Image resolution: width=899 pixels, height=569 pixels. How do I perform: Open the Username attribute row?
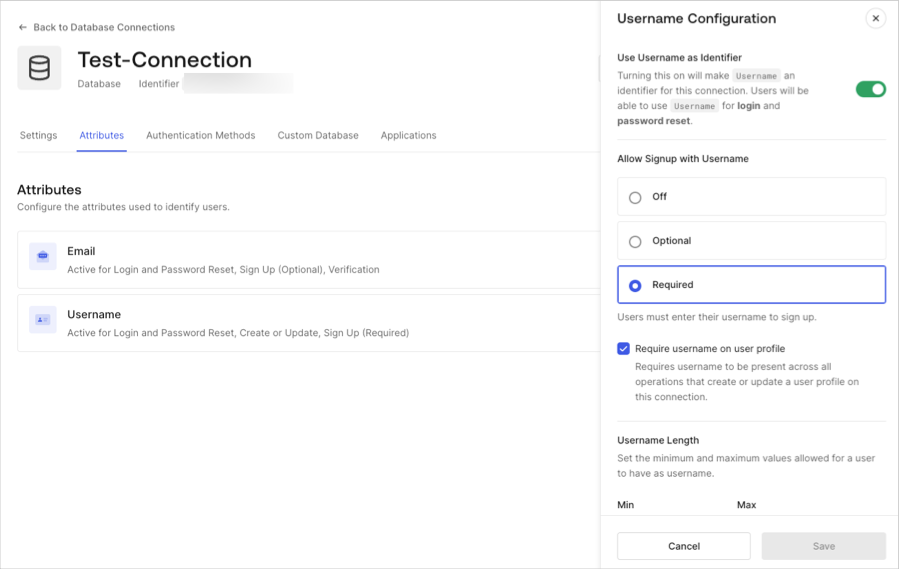[x=308, y=323]
